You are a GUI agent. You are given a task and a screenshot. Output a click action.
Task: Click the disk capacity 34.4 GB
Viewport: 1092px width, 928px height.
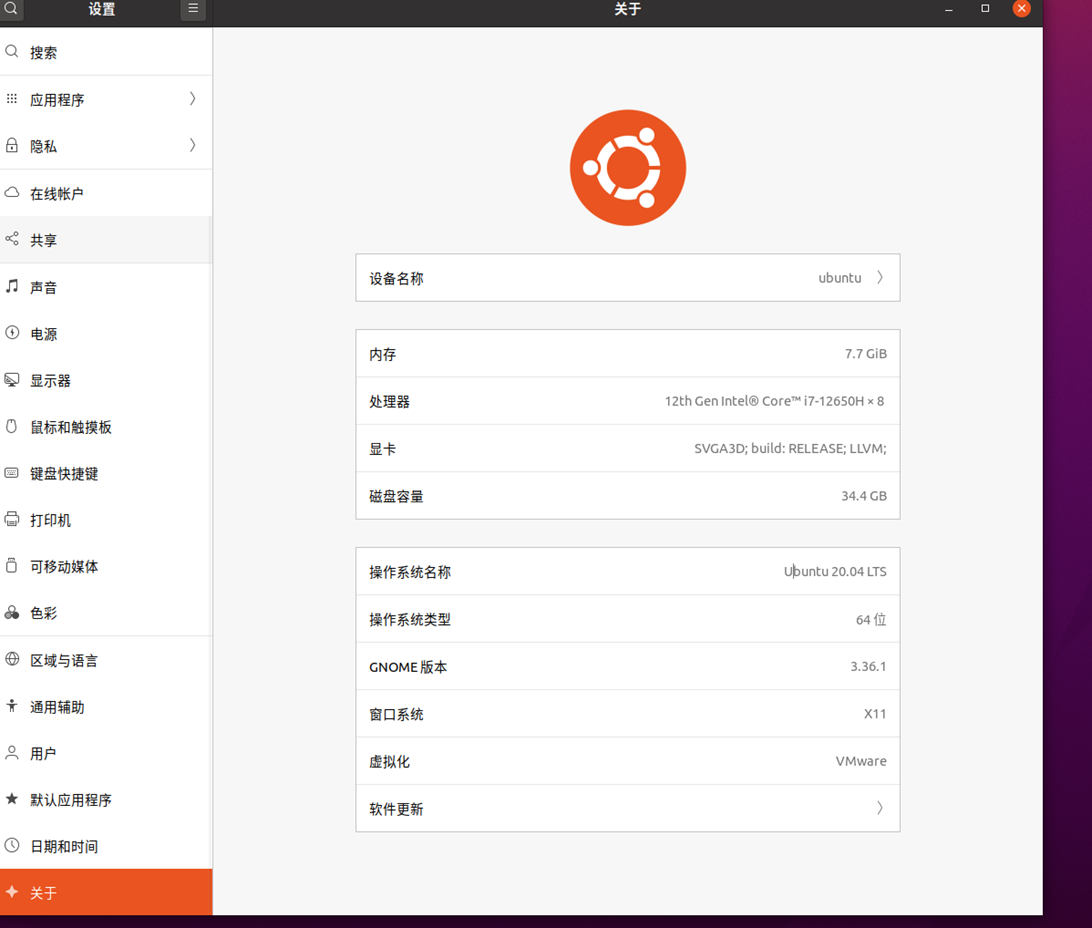864,496
